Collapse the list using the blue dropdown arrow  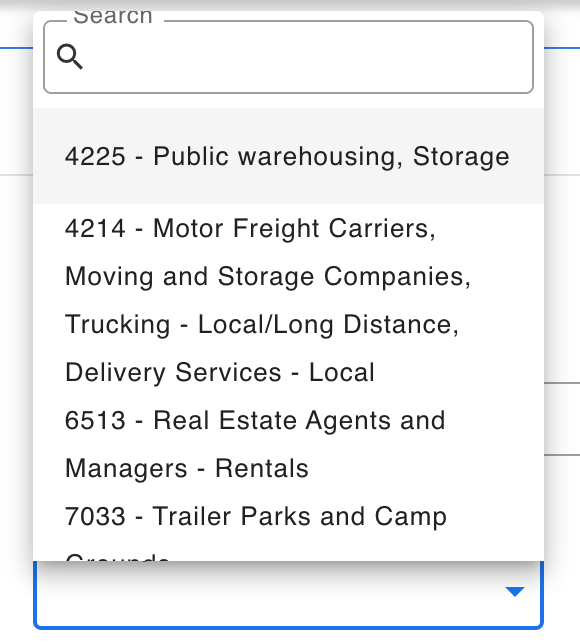click(x=515, y=591)
